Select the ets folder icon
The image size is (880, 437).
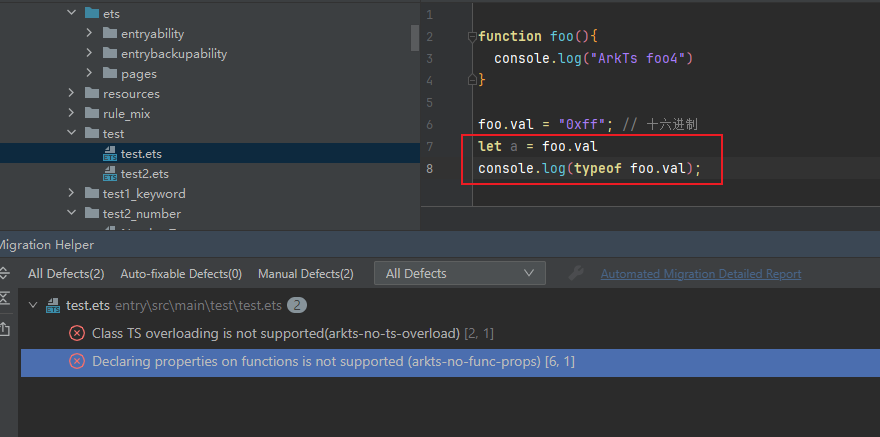[91, 13]
